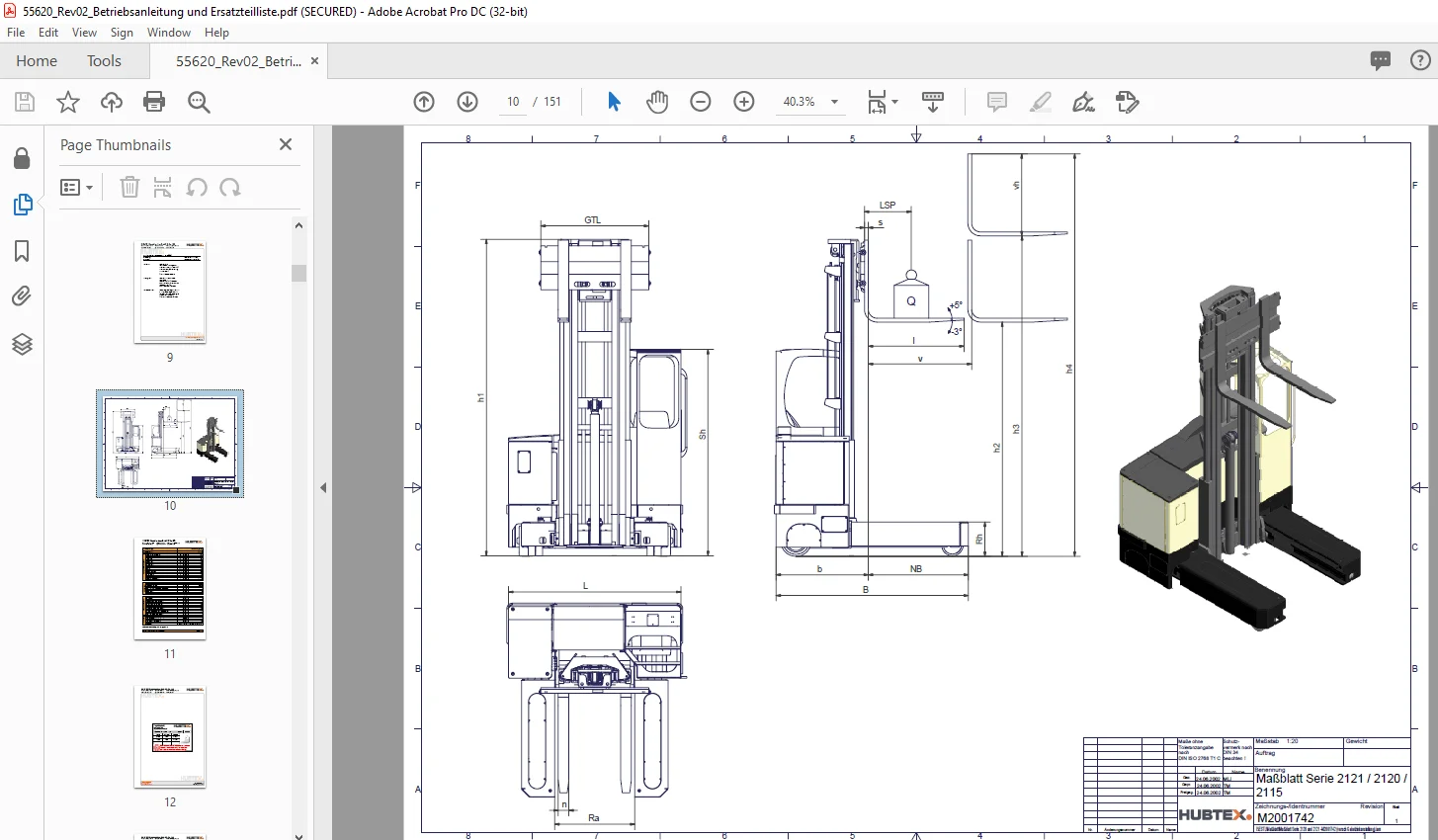1438x840 pixels.
Task: Click the HUBTEX logo in title block
Action: coord(1215,815)
